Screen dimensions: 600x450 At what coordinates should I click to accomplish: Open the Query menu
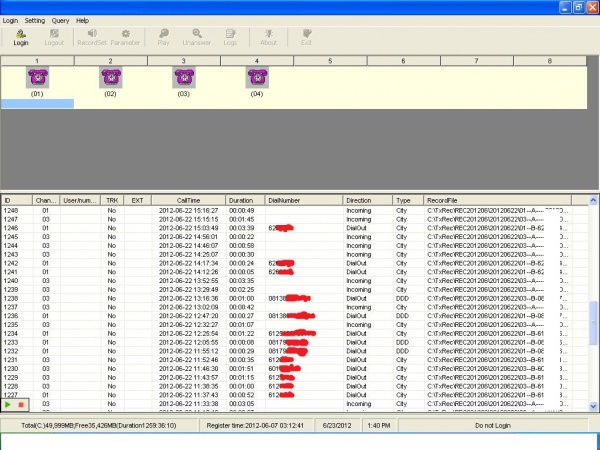click(x=61, y=20)
